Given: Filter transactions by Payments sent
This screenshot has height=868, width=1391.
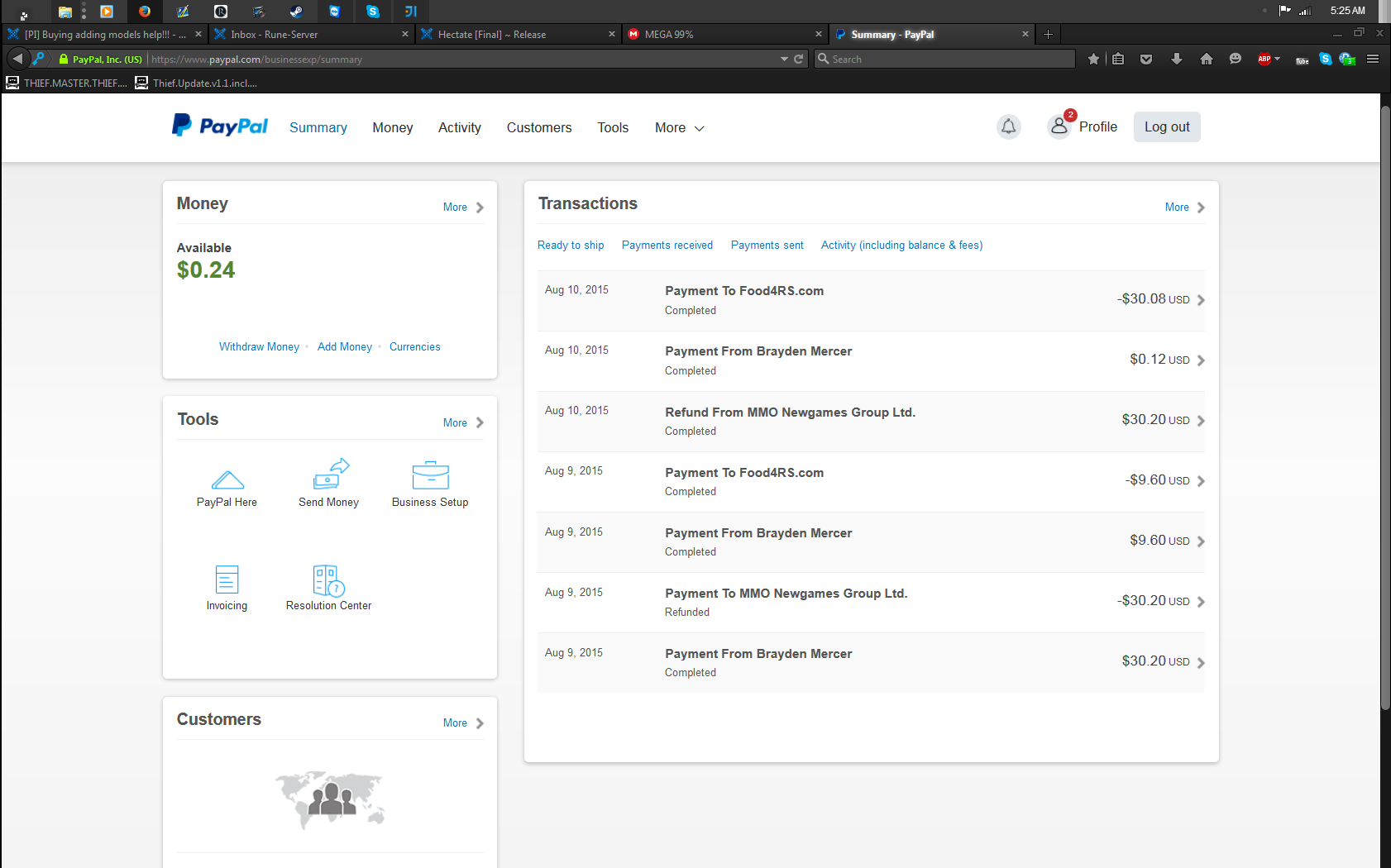Looking at the screenshot, I should click(767, 245).
